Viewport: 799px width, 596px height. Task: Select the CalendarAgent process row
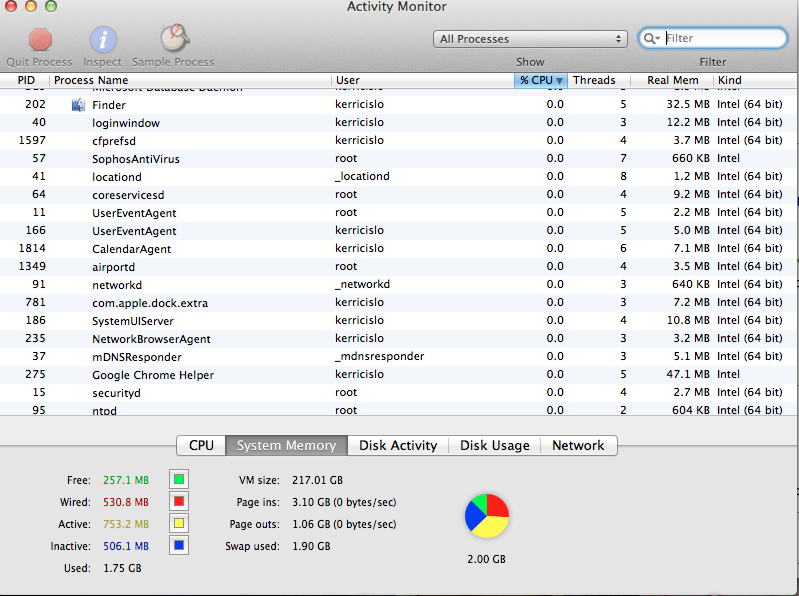pos(398,249)
